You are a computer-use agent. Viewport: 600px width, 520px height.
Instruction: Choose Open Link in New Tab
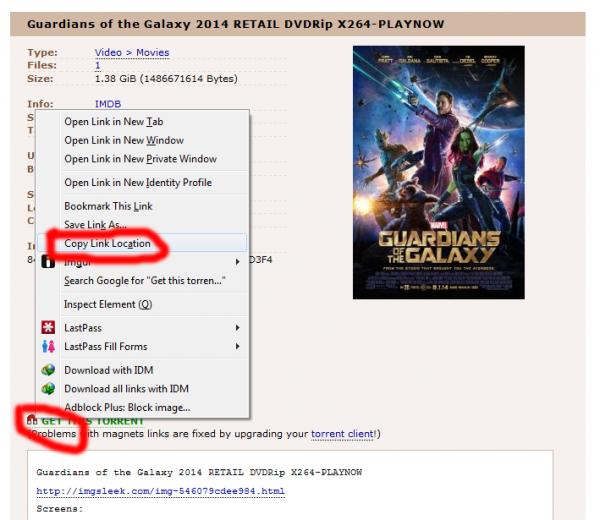142,122
